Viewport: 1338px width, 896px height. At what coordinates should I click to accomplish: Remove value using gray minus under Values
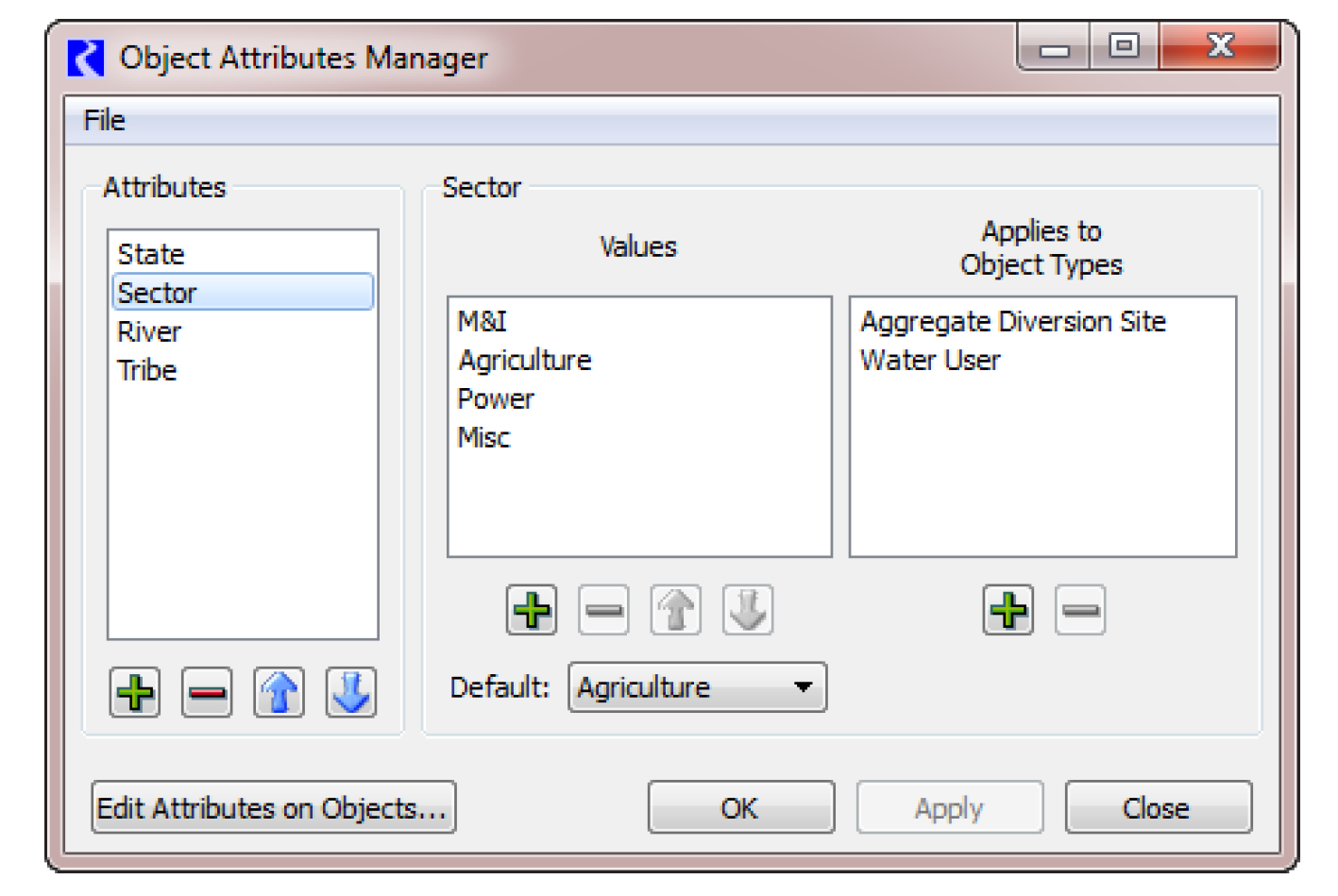tap(603, 610)
